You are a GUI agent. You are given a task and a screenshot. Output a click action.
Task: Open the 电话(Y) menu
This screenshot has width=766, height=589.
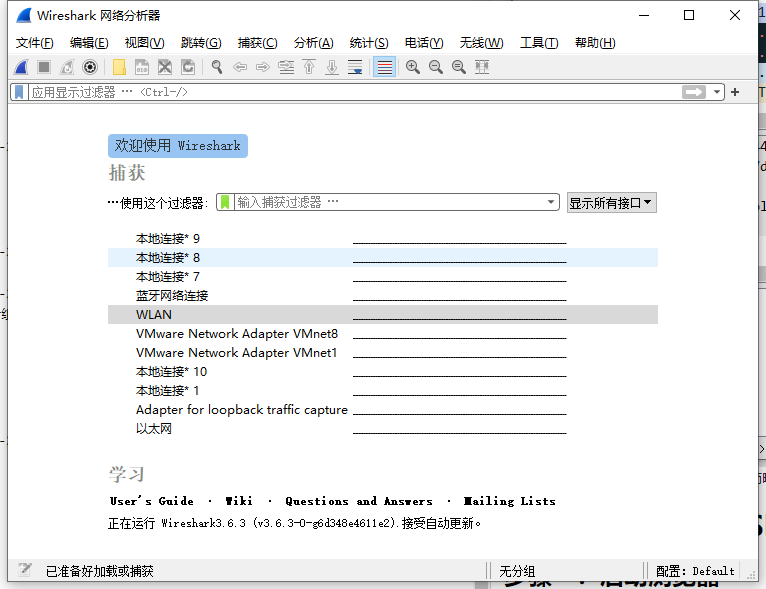(424, 43)
